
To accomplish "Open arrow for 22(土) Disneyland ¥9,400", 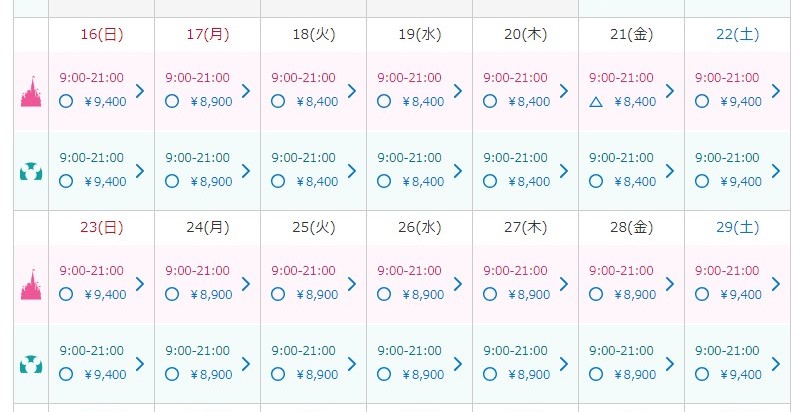I will click(x=776, y=91).
